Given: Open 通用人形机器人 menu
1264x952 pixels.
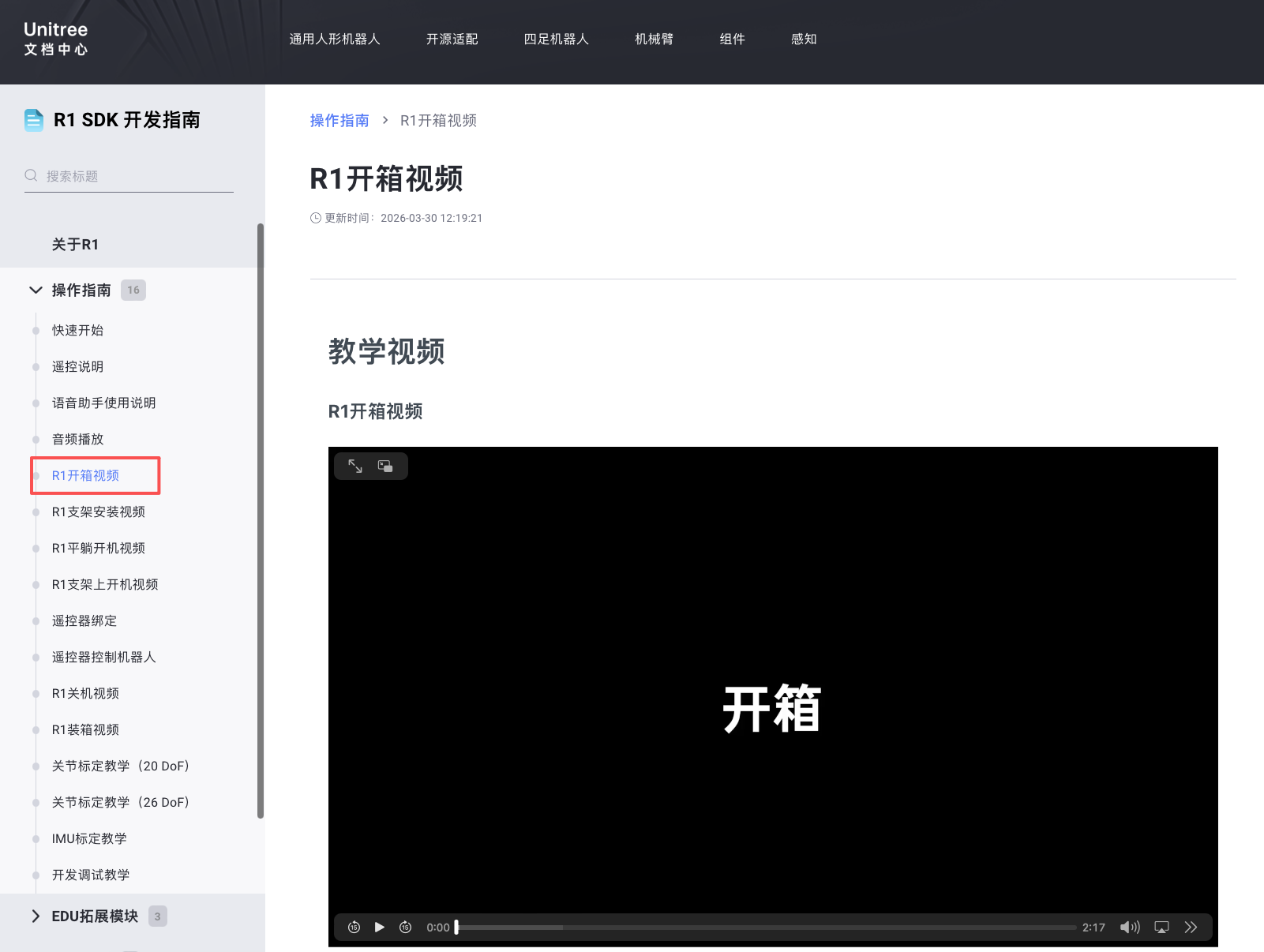Looking at the screenshot, I should click(x=335, y=39).
